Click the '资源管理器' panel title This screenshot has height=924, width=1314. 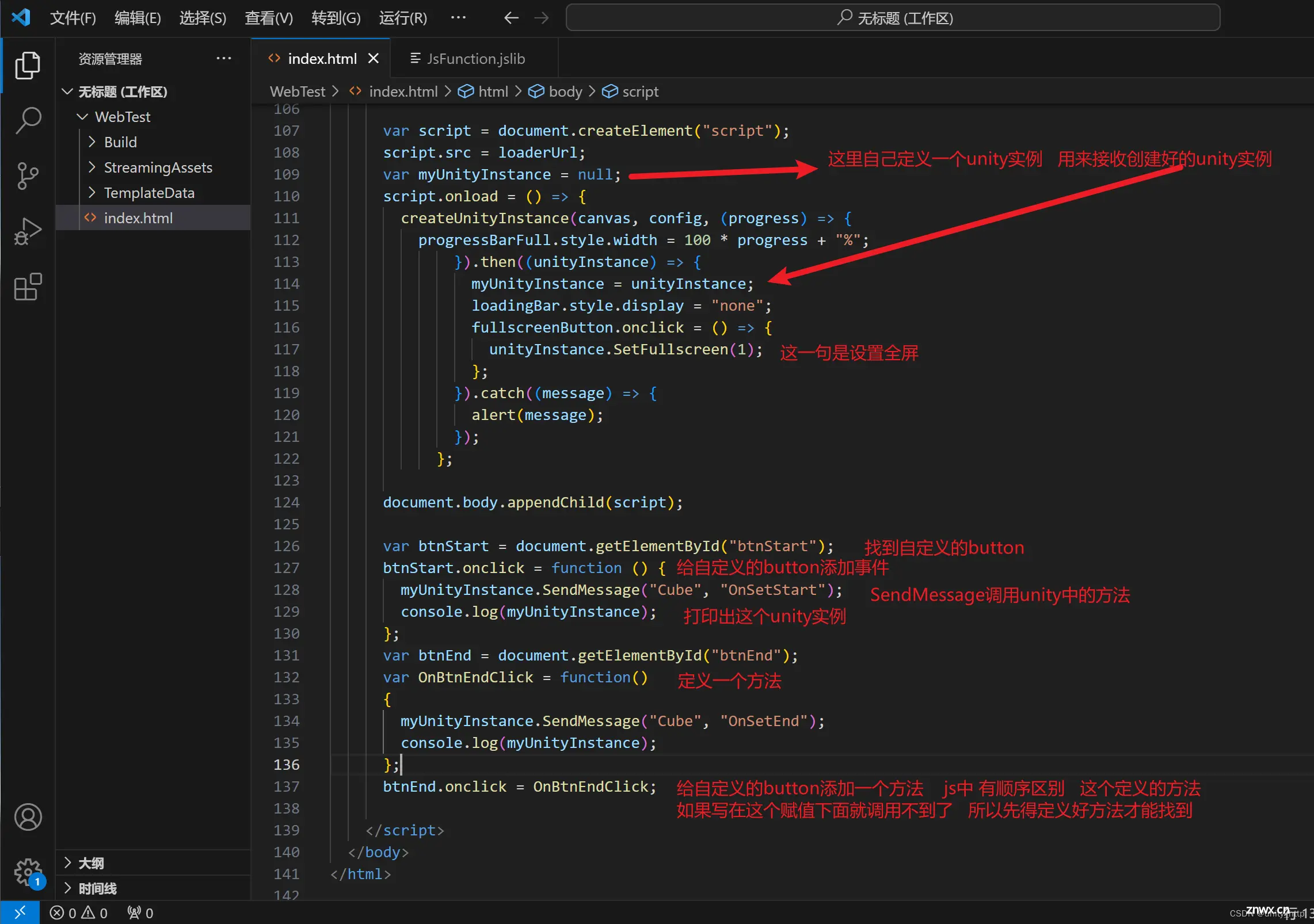[x=110, y=59]
